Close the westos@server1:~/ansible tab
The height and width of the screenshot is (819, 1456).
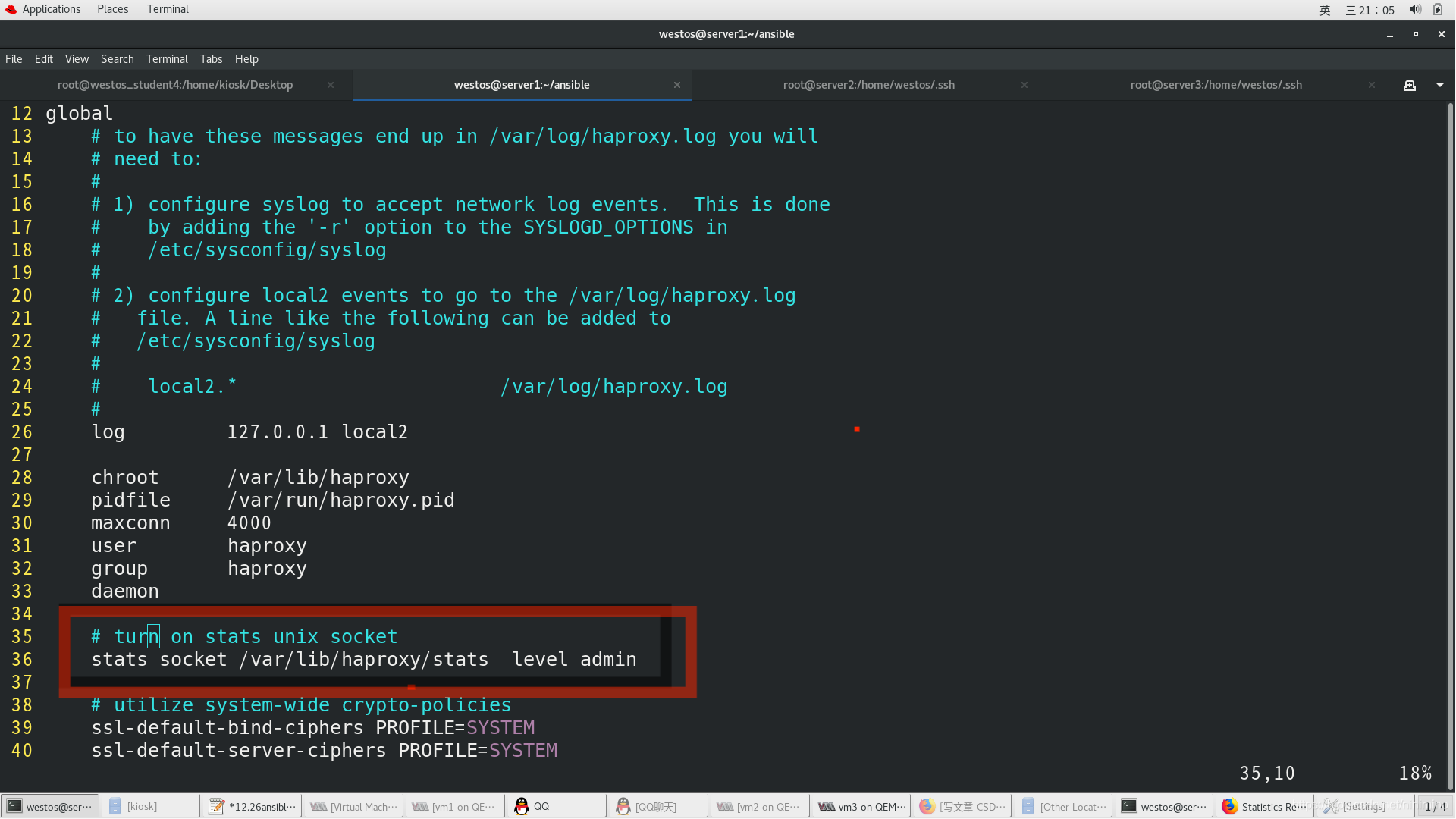[677, 85]
